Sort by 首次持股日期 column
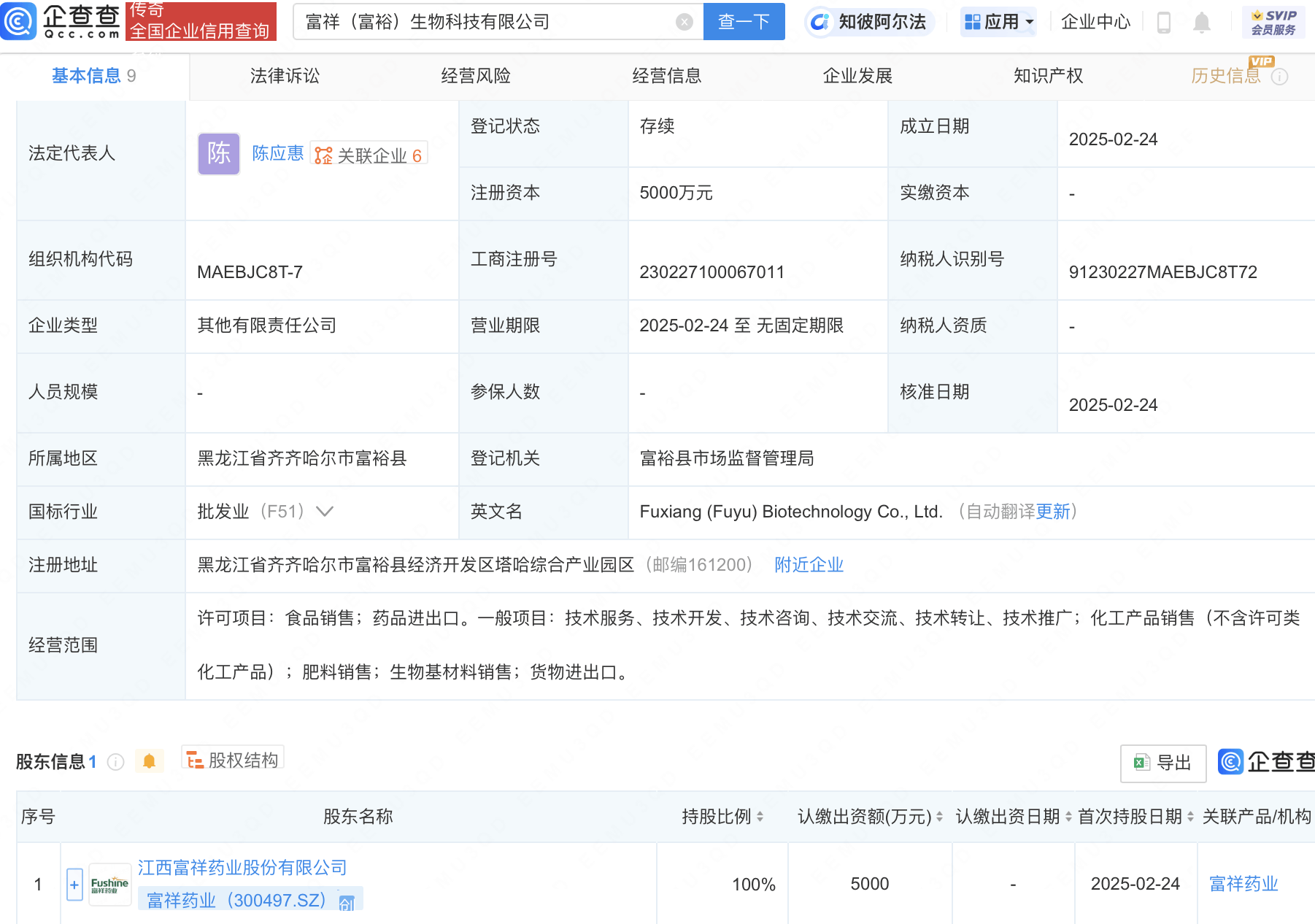The image size is (1315, 924). (1190, 817)
